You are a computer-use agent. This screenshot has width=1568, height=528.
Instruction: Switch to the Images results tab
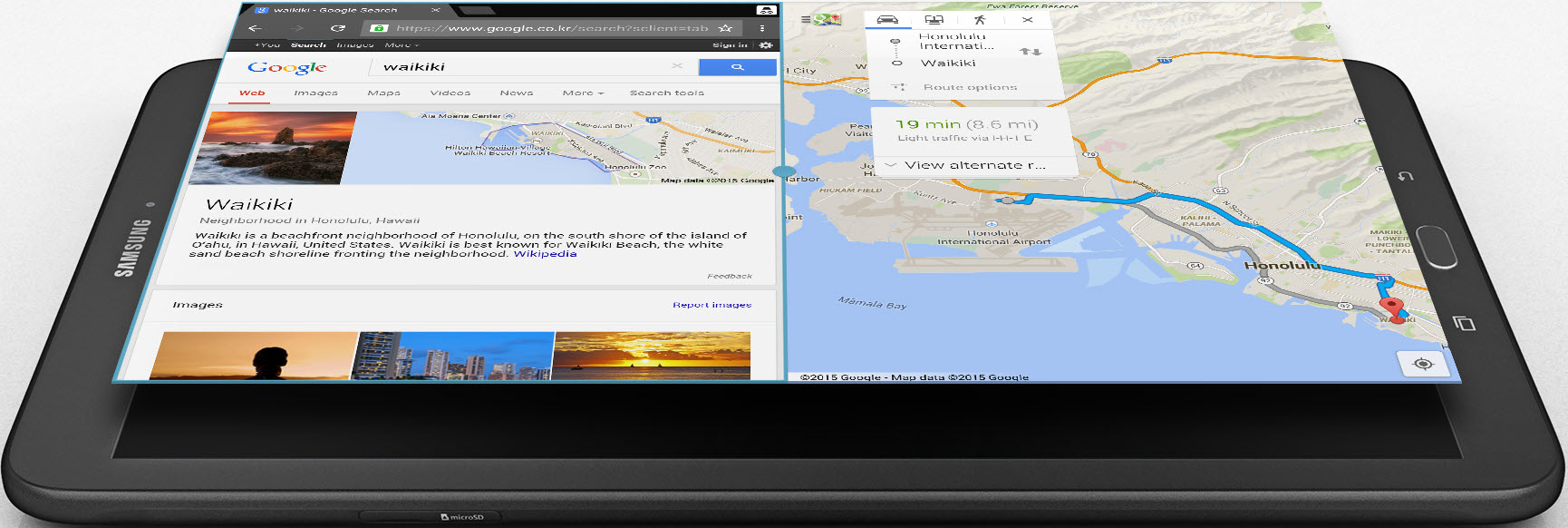tap(315, 93)
